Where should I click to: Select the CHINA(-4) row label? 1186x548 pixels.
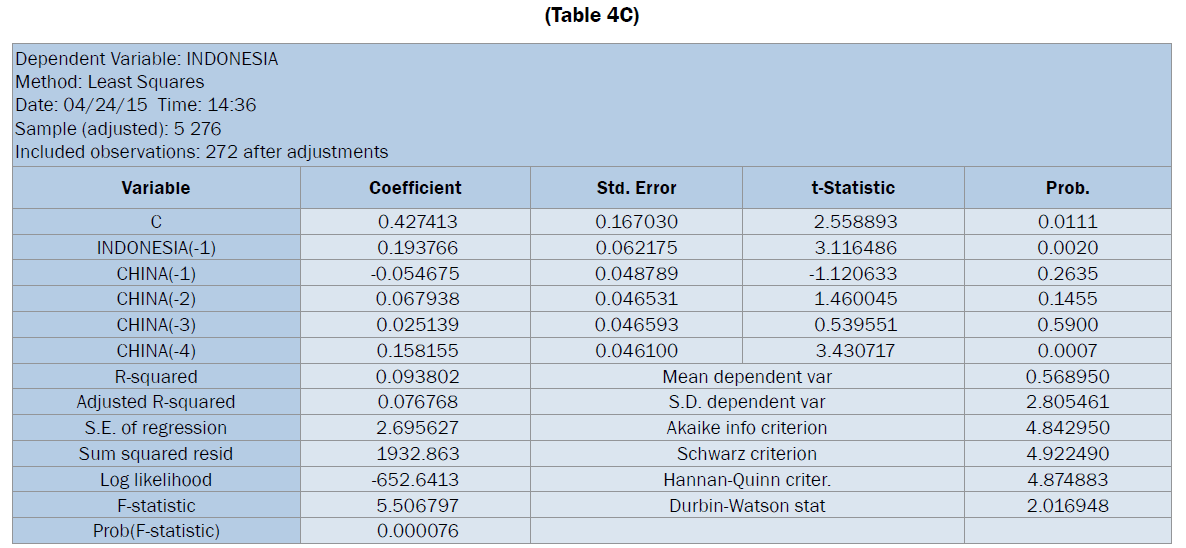[156, 351]
